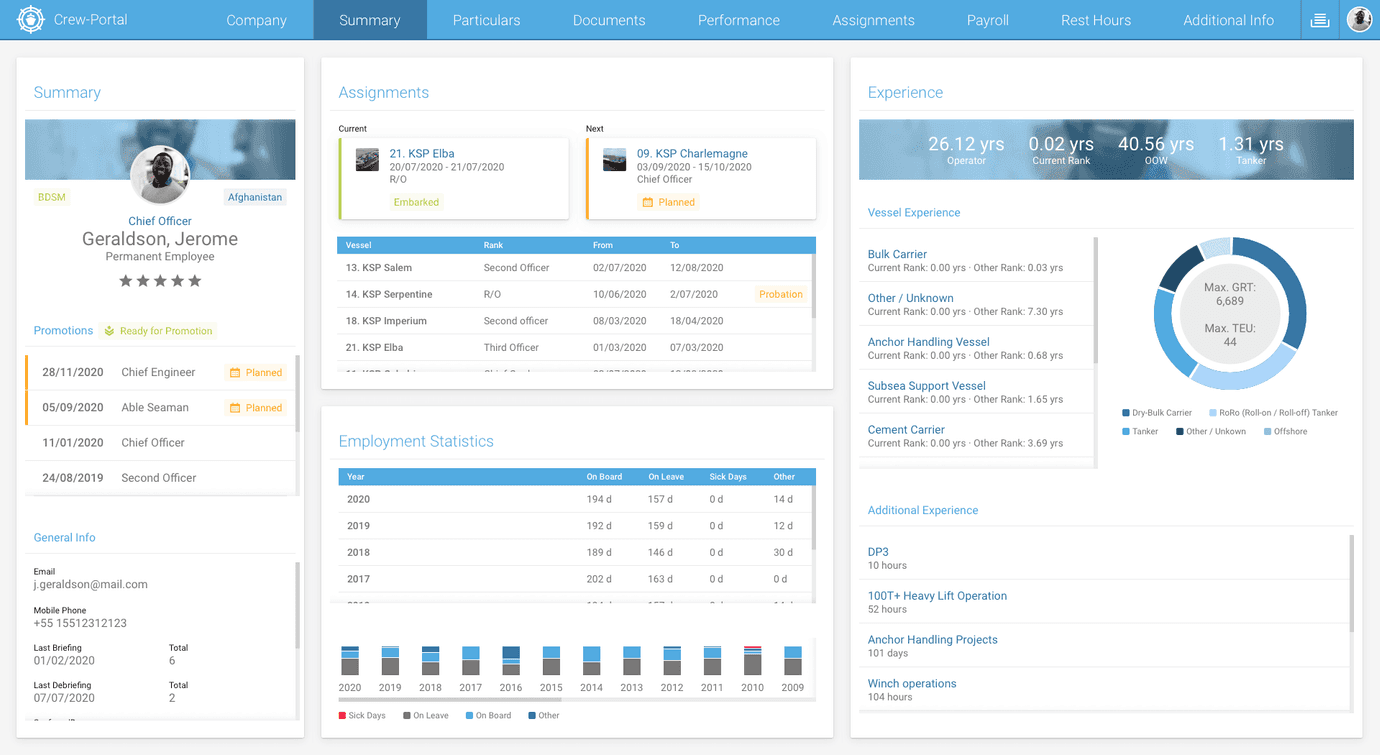Viewport: 1380px width, 755px height.
Task: Click Jerome Geraldson's profile photo
Action: click(160, 176)
